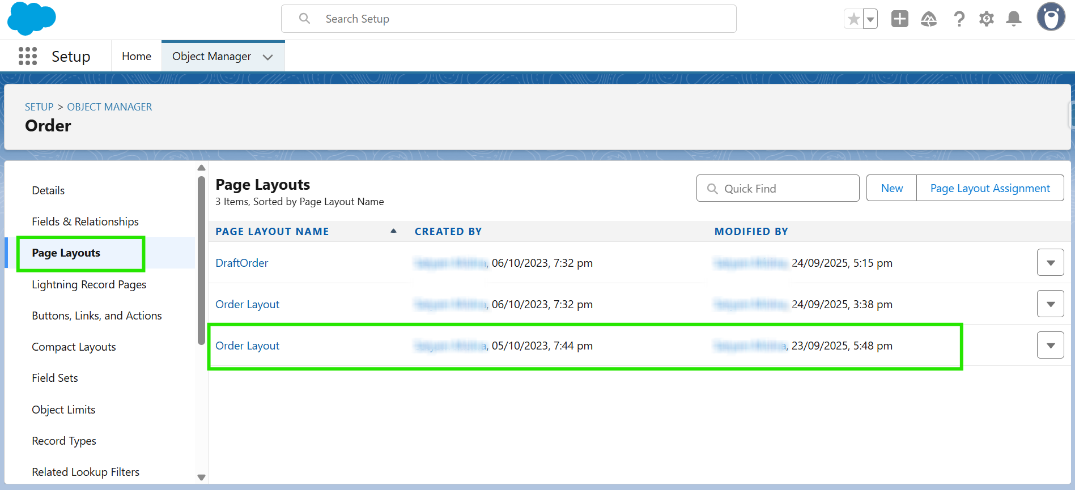Open the DraftOrder row action dropdown
The width and height of the screenshot is (1075, 490).
pos(1050,262)
